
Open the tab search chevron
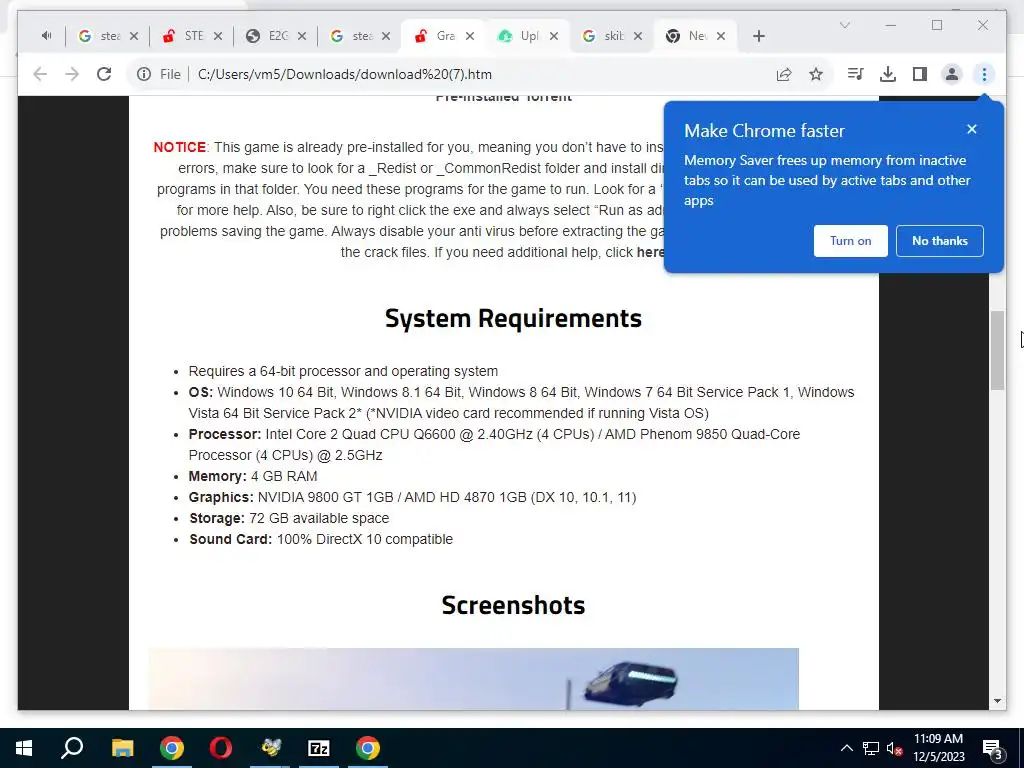point(844,25)
